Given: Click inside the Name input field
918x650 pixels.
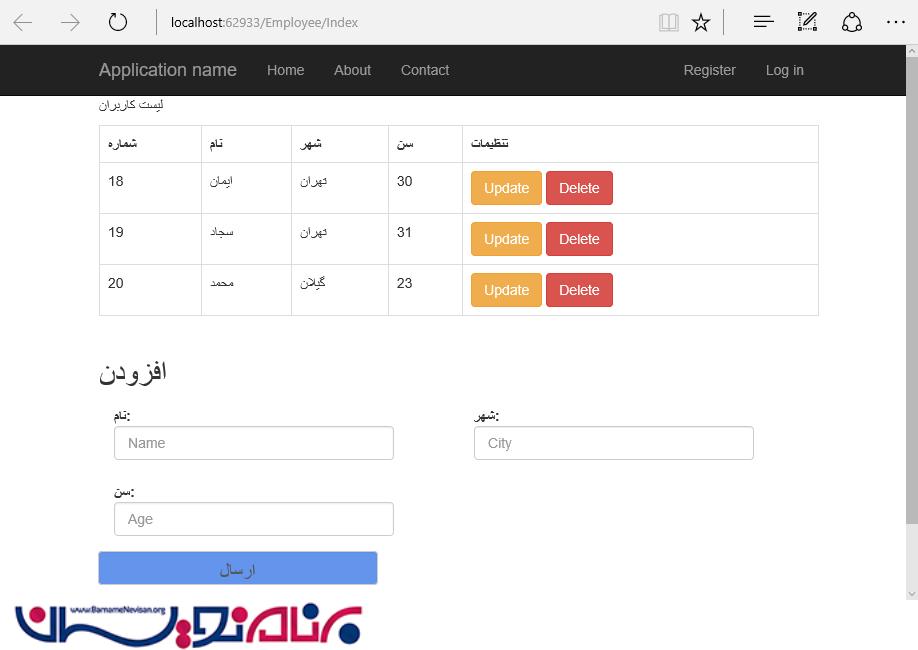Looking at the screenshot, I should [254, 443].
